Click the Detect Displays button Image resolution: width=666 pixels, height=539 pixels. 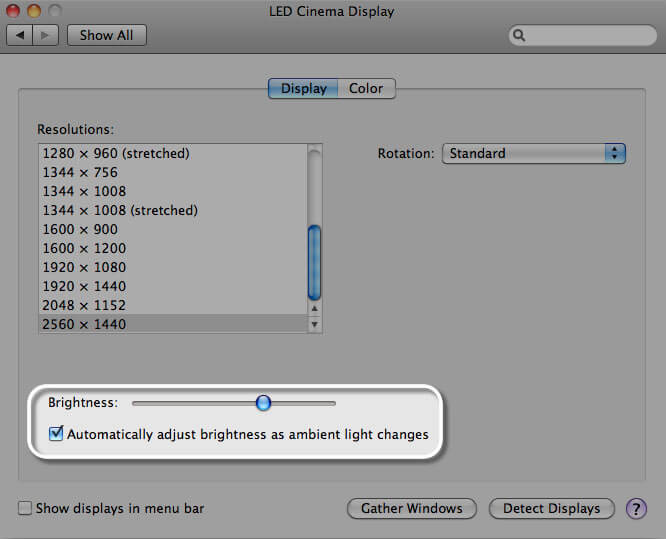coord(551,508)
